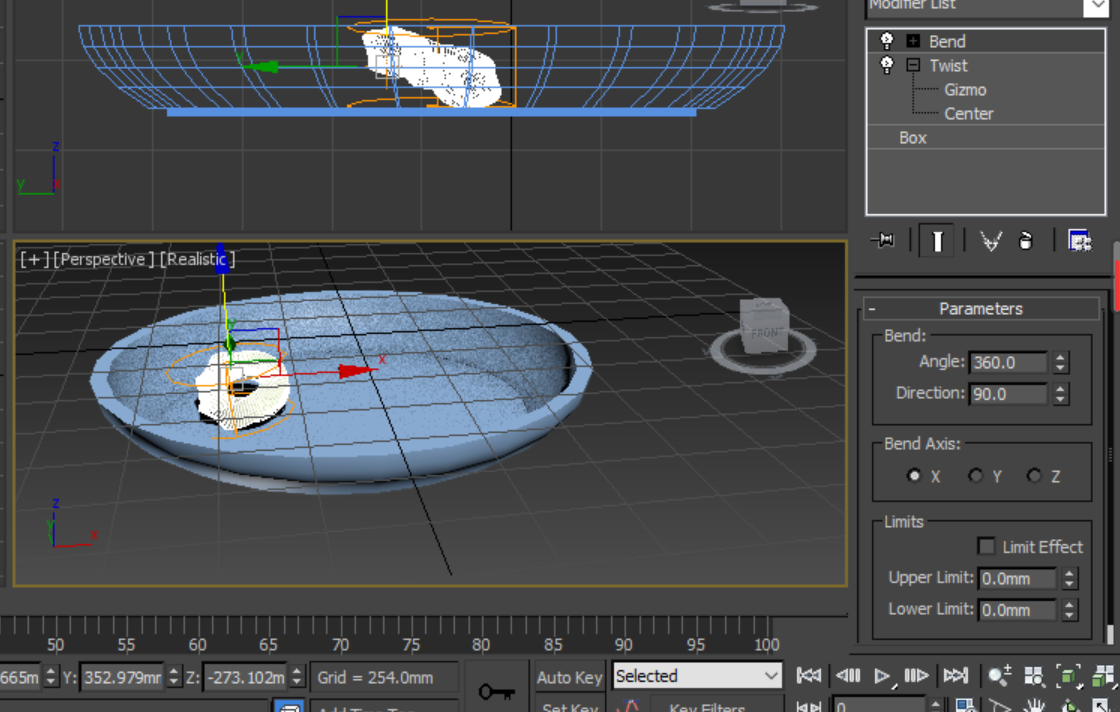Select the Y bend axis radio button
This screenshot has width=1120, height=712.
pos(975,476)
